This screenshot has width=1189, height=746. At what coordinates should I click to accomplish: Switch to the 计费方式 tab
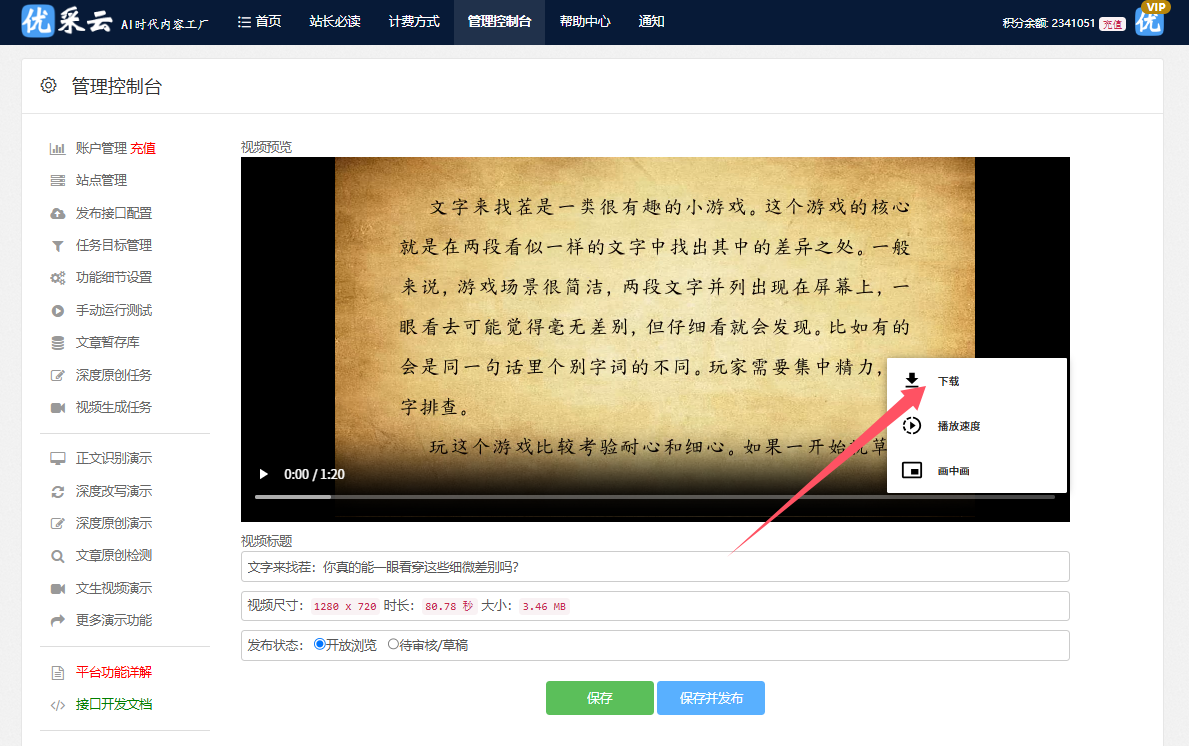[414, 22]
